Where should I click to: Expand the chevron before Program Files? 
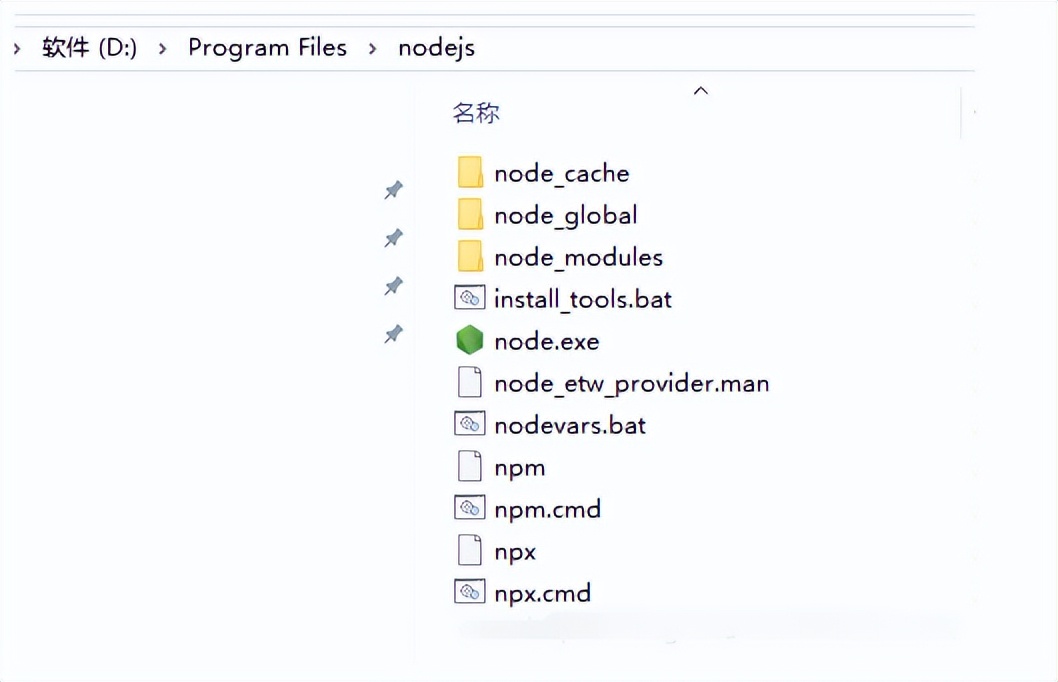[162, 48]
